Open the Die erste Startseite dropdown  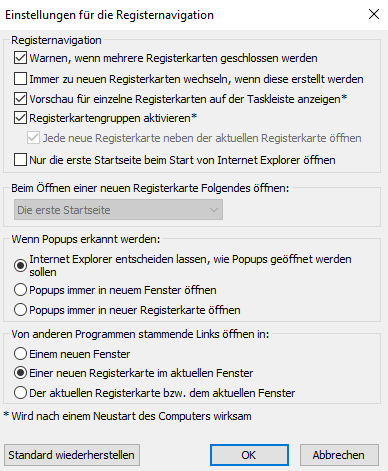(x=118, y=210)
